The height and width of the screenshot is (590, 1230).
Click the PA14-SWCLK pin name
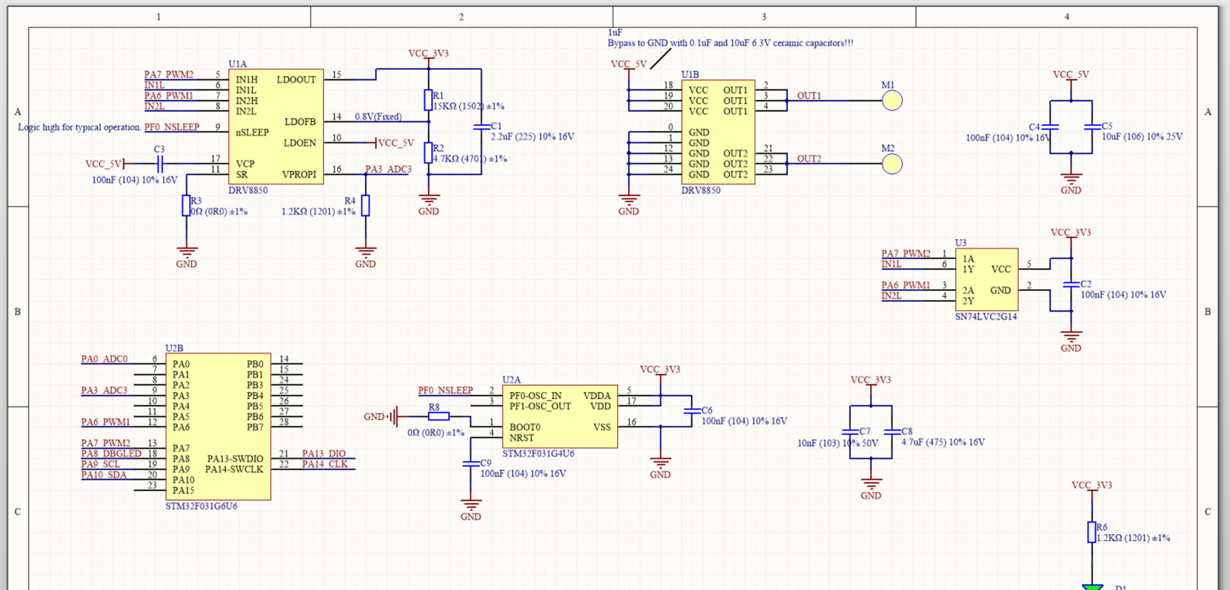[235, 468]
